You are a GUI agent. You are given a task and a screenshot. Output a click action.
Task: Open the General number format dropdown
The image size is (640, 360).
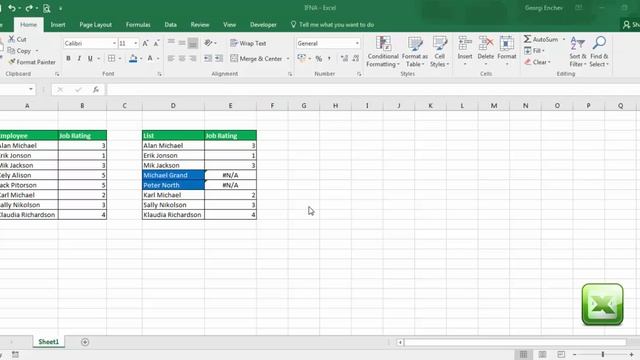pyautogui.click(x=357, y=43)
